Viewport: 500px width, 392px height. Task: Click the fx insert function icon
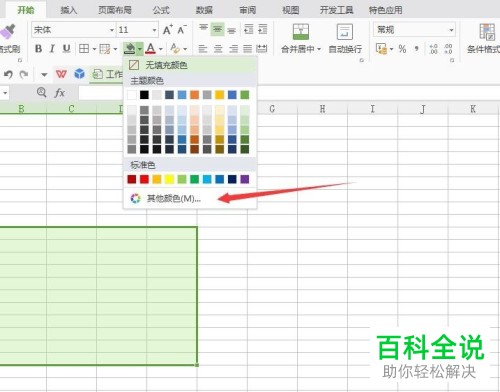pos(59,93)
